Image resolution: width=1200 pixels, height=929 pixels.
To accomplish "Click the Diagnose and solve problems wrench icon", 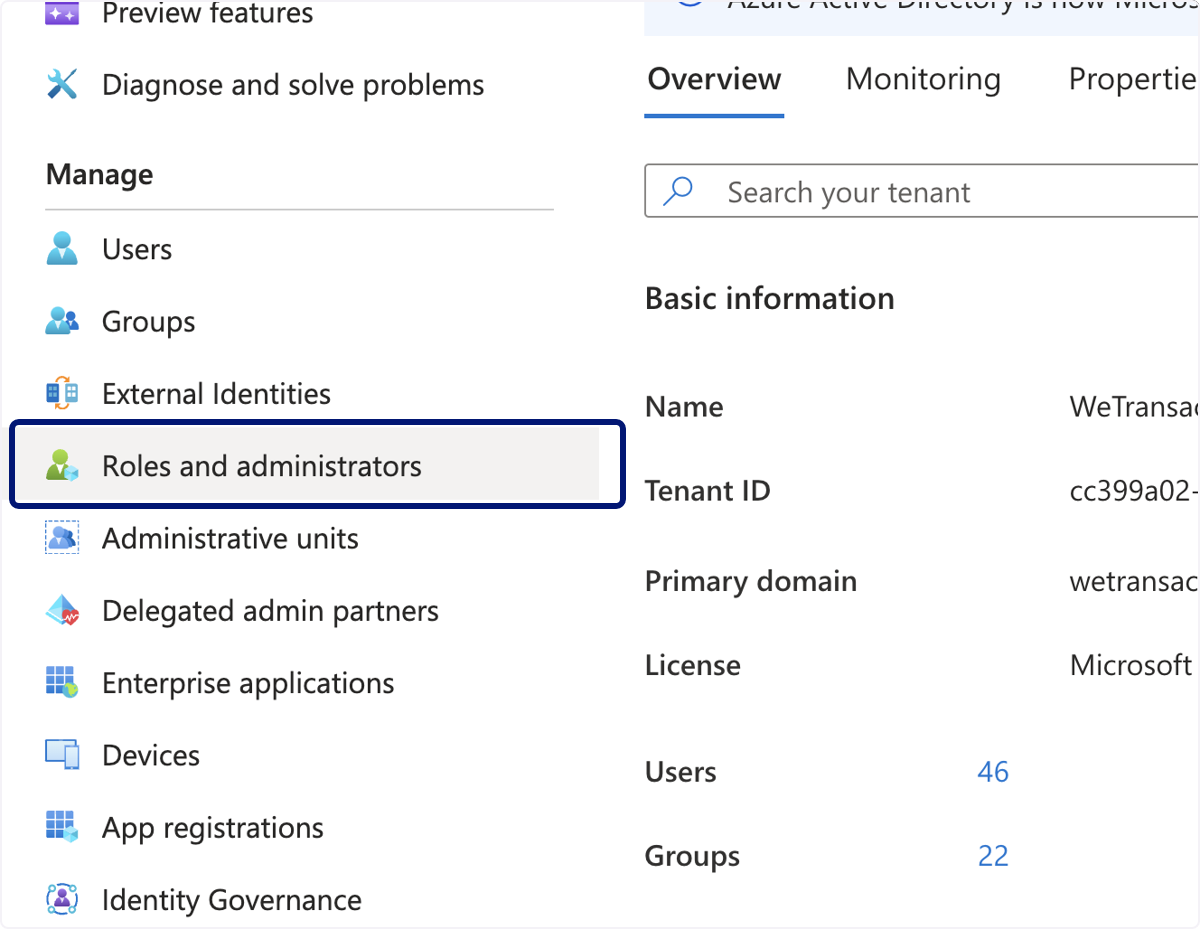I will [62, 85].
